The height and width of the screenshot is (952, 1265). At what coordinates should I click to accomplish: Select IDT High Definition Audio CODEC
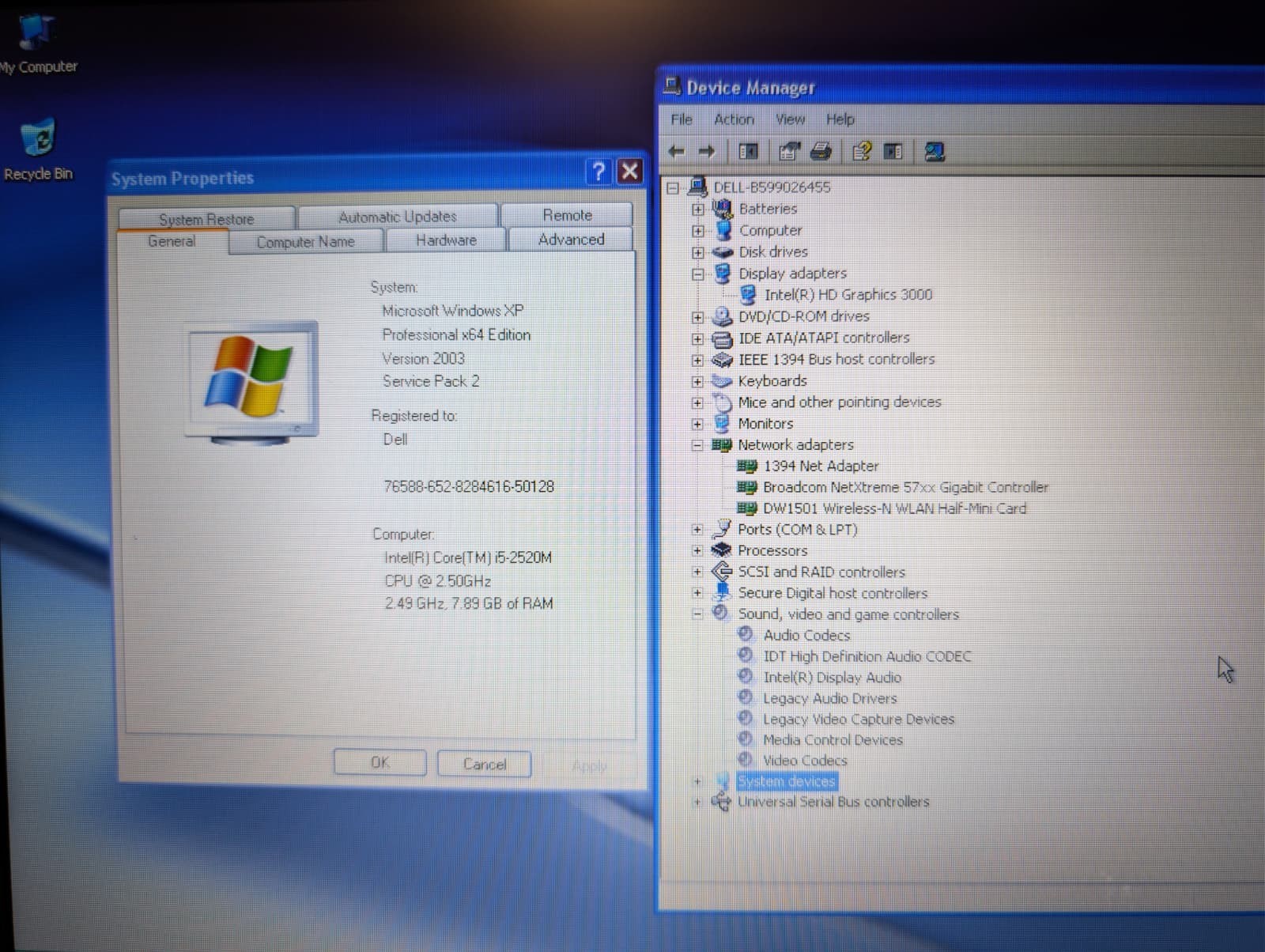[867, 656]
